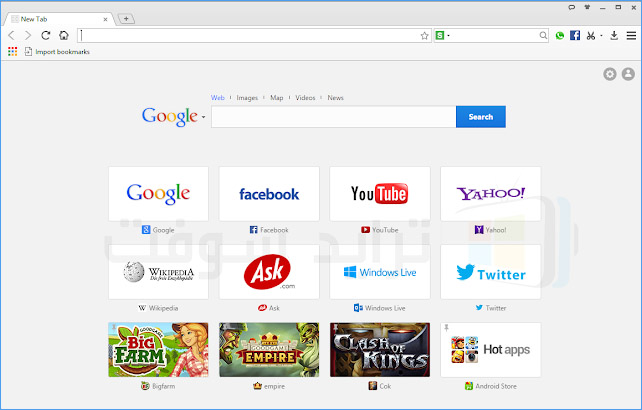This screenshot has height=410, width=642.
Task: Close the New Tab tab
Action: 105,19
